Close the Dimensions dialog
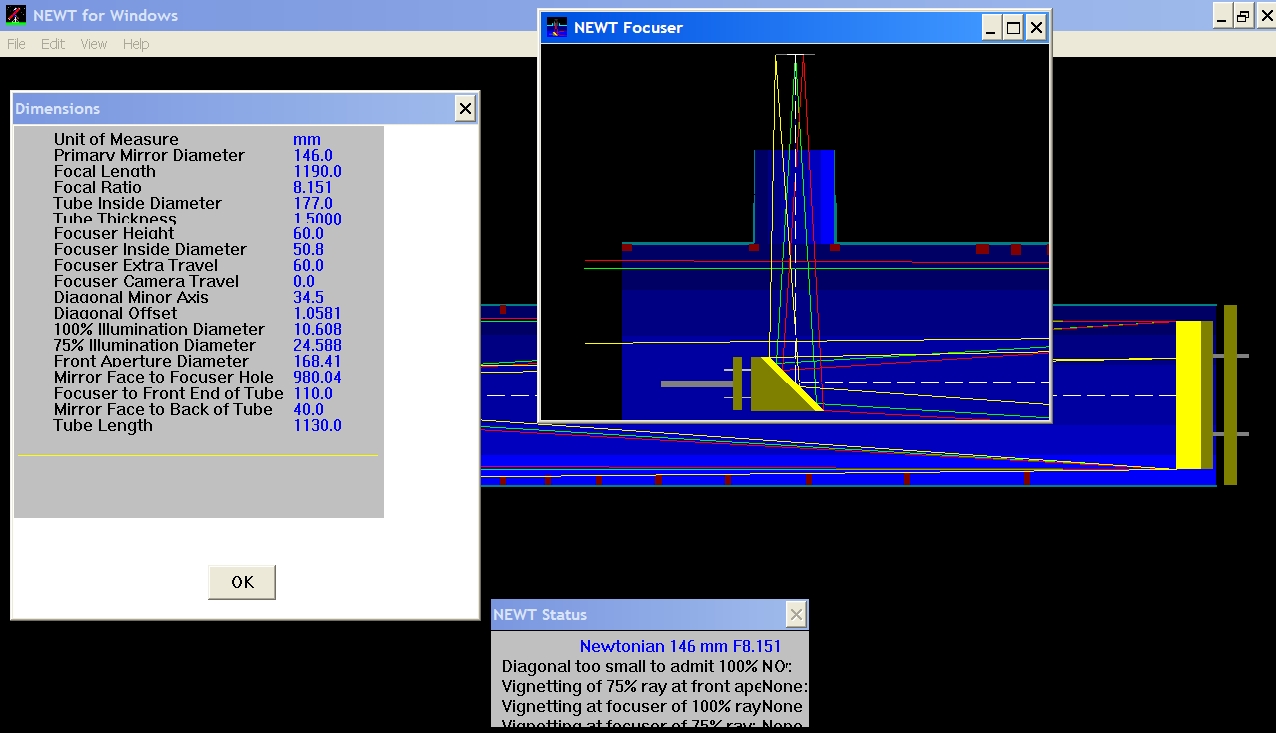The image size is (1276, 733). [465, 109]
